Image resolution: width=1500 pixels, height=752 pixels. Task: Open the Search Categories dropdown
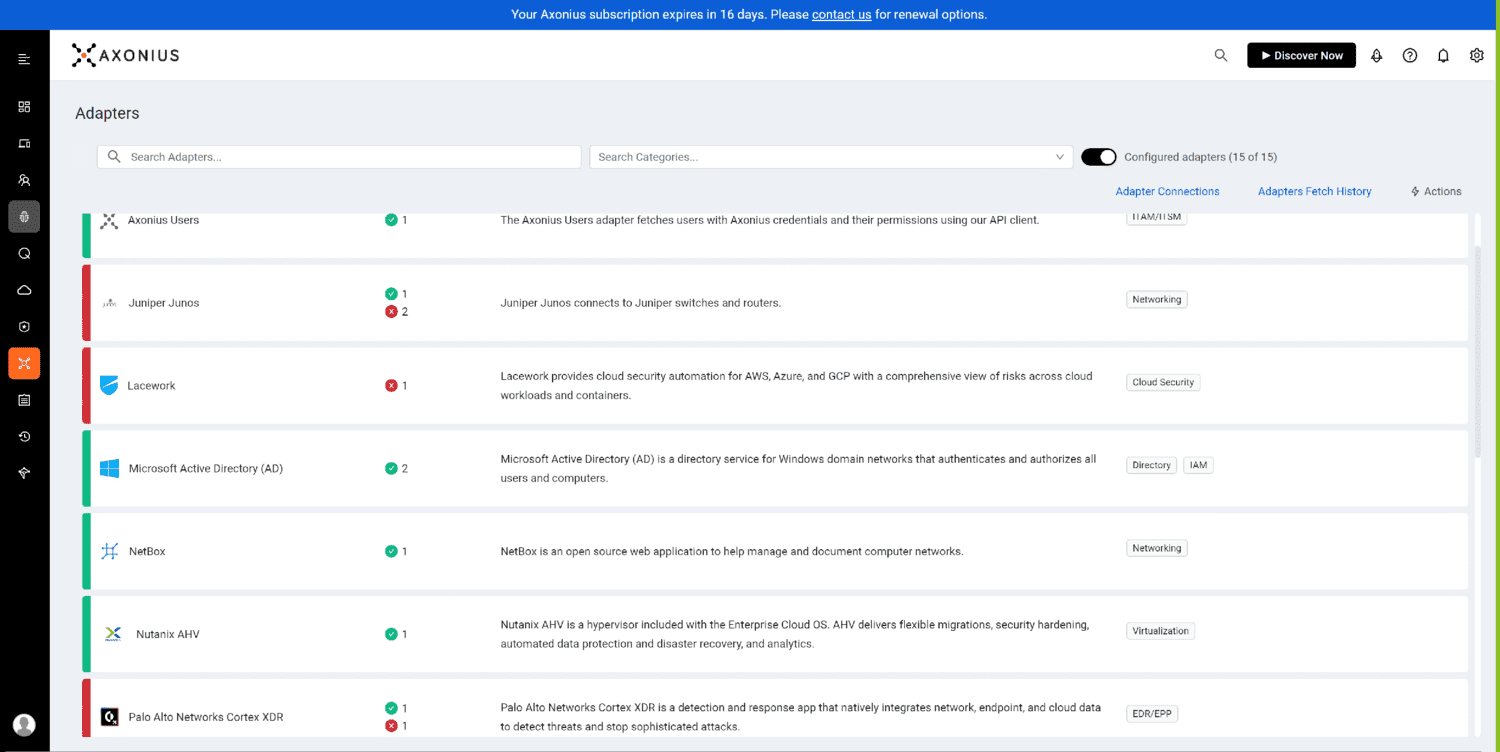831,157
